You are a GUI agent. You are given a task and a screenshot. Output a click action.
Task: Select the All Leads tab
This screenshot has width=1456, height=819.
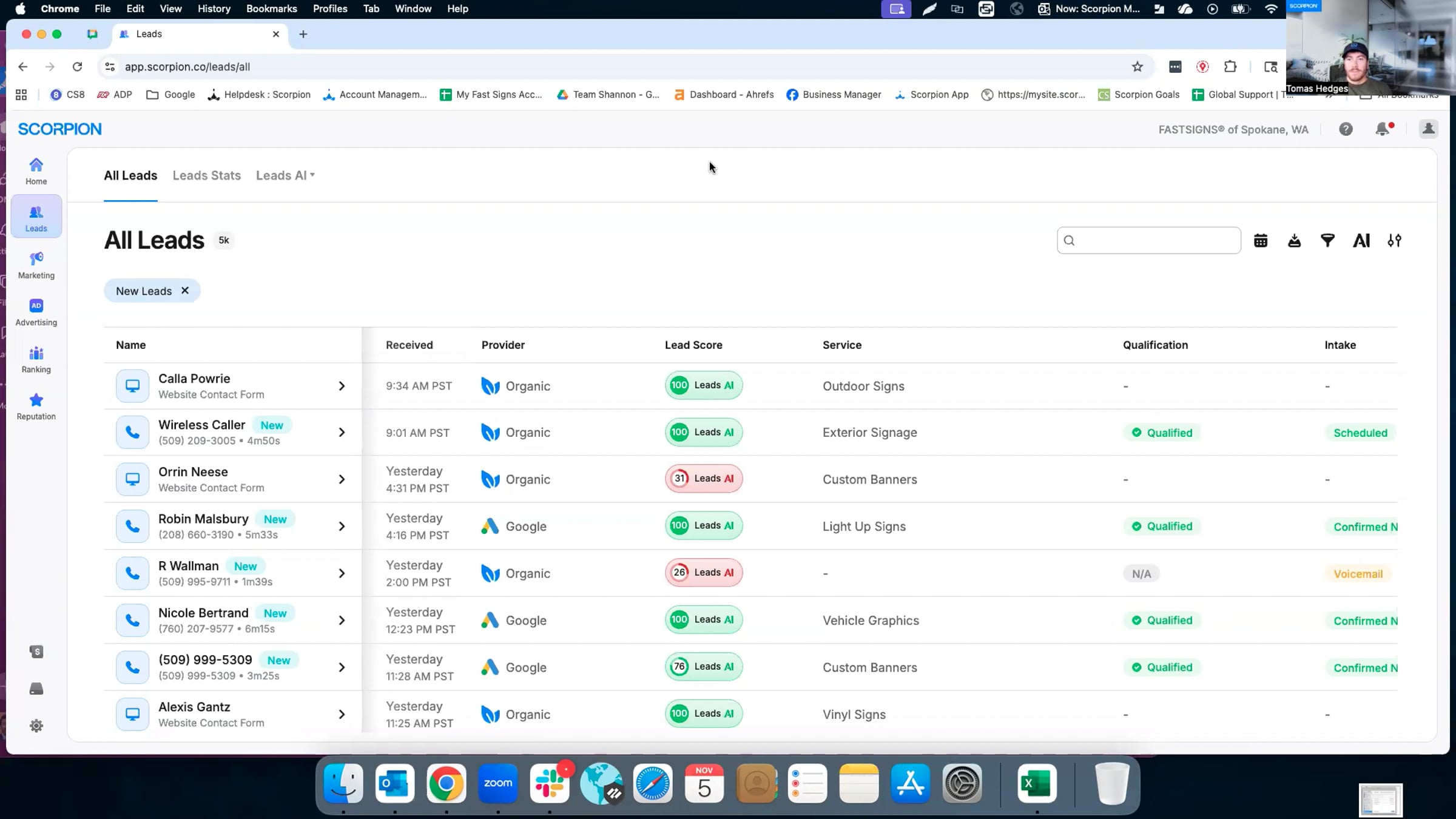click(130, 175)
